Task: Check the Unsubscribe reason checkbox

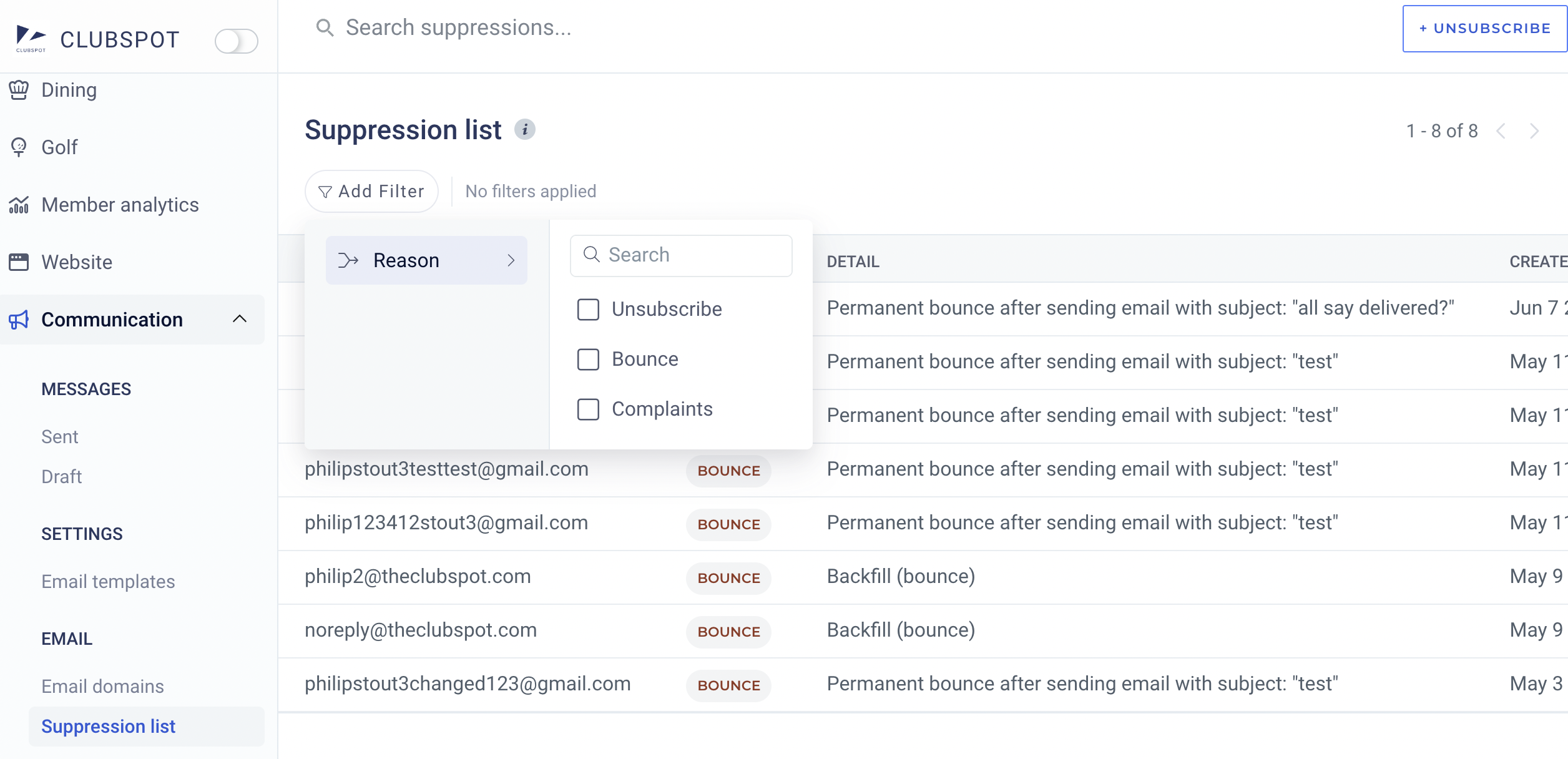Action: point(588,309)
